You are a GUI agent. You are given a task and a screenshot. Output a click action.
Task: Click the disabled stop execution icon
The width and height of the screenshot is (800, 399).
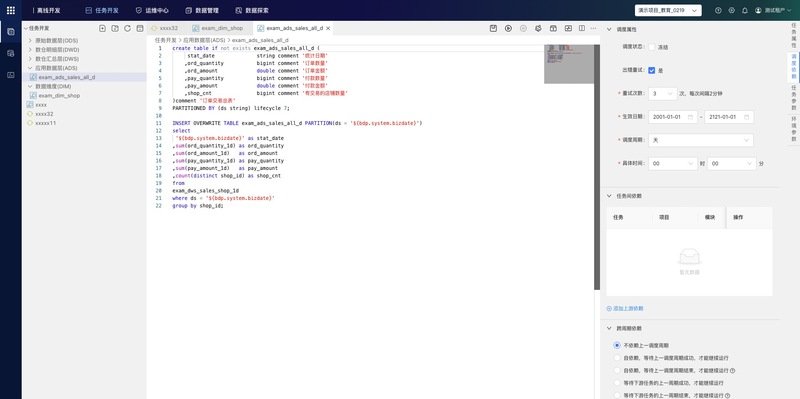pyautogui.click(x=523, y=29)
